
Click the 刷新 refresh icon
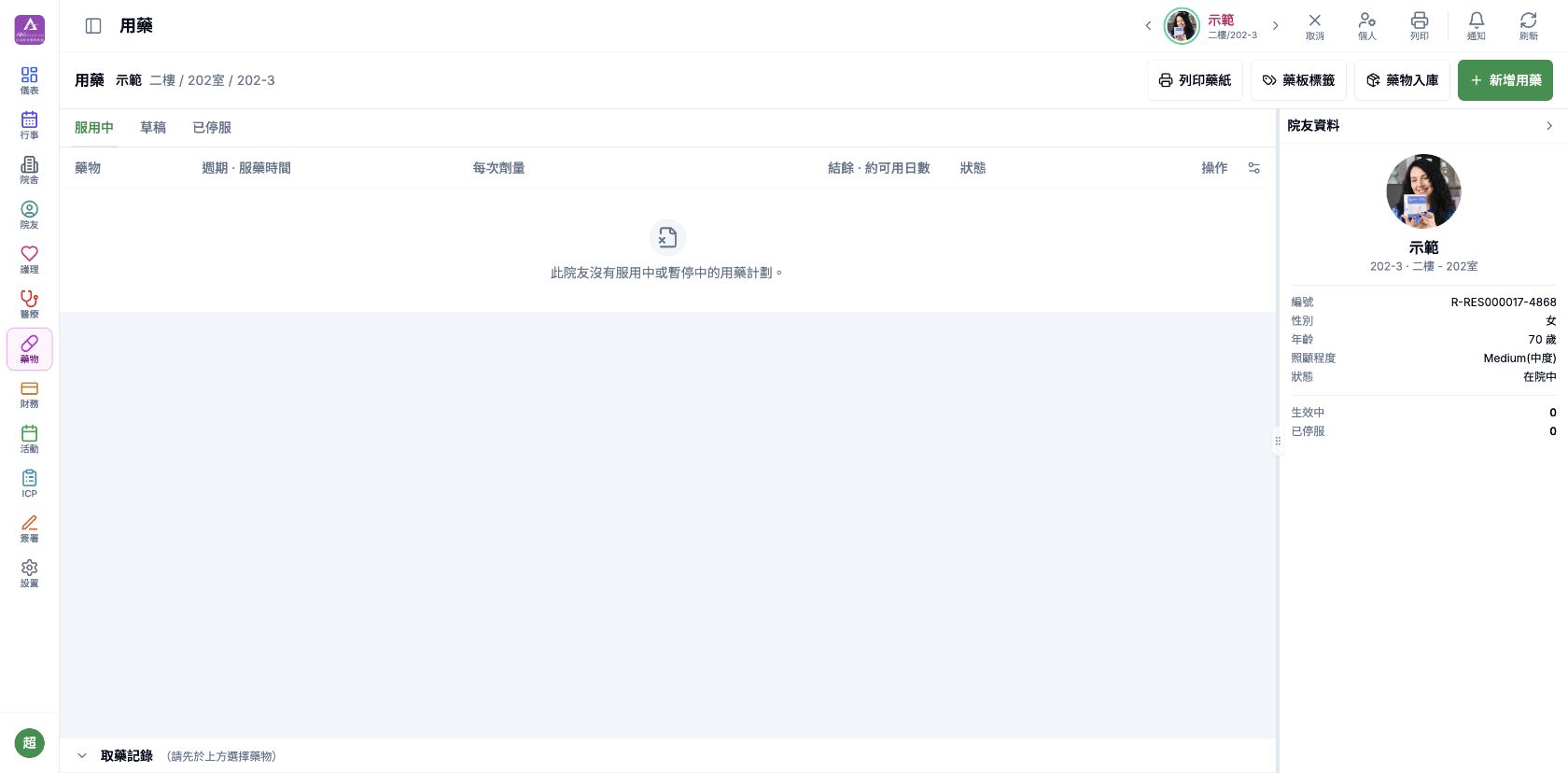[x=1528, y=26]
